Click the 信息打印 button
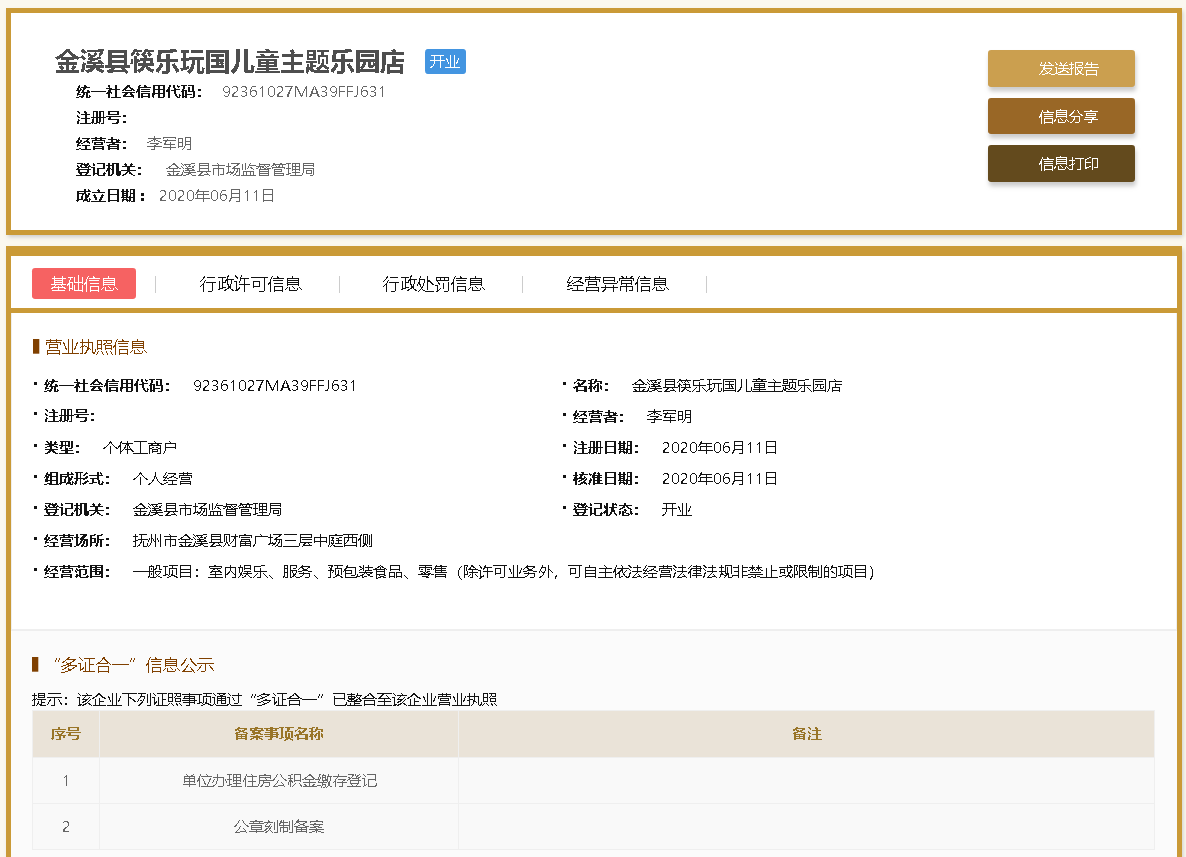This screenshot has height=857, width=1186. click(1060, 163)
